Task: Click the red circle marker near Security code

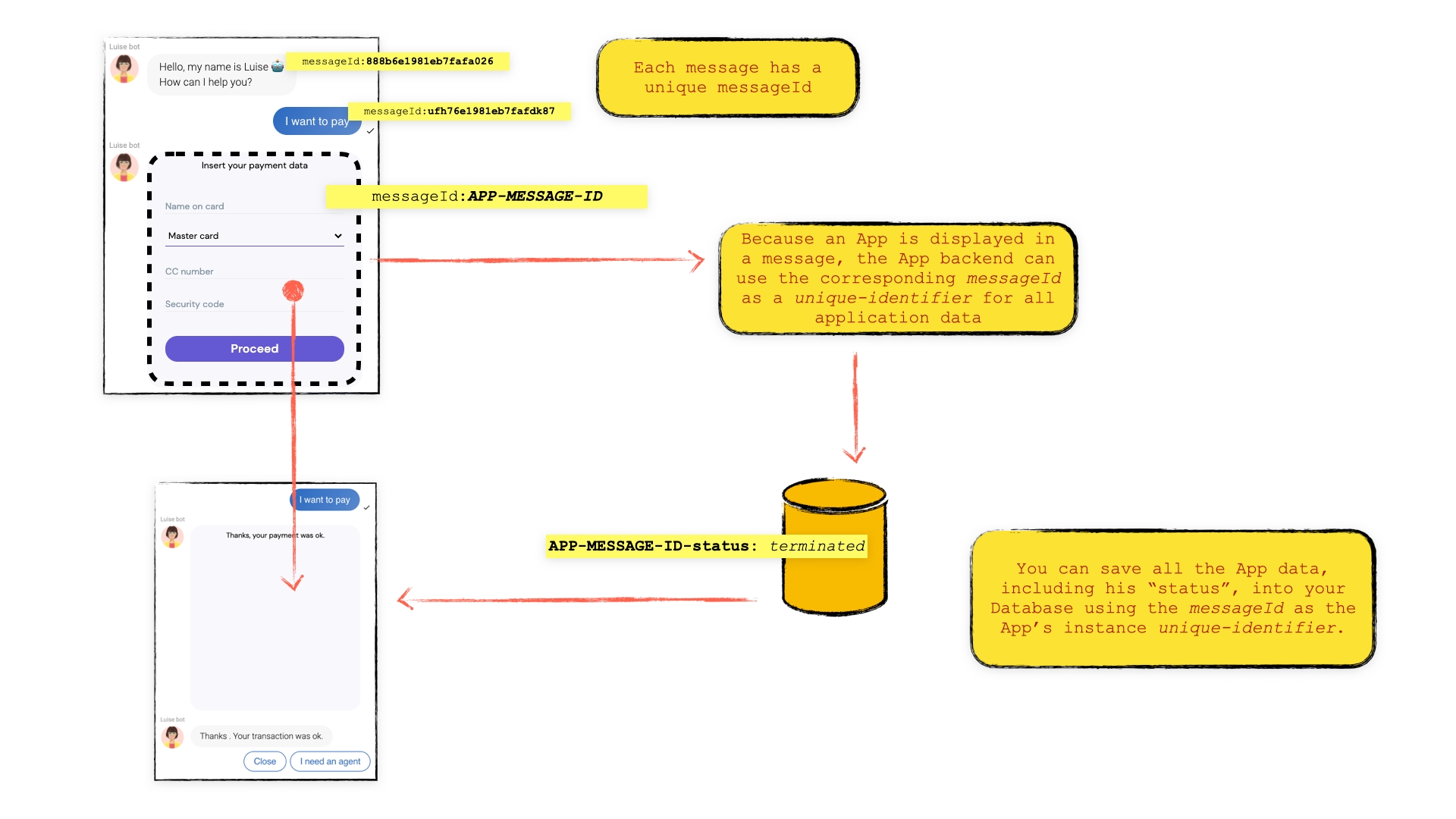Action: click(x=293, y=290)
